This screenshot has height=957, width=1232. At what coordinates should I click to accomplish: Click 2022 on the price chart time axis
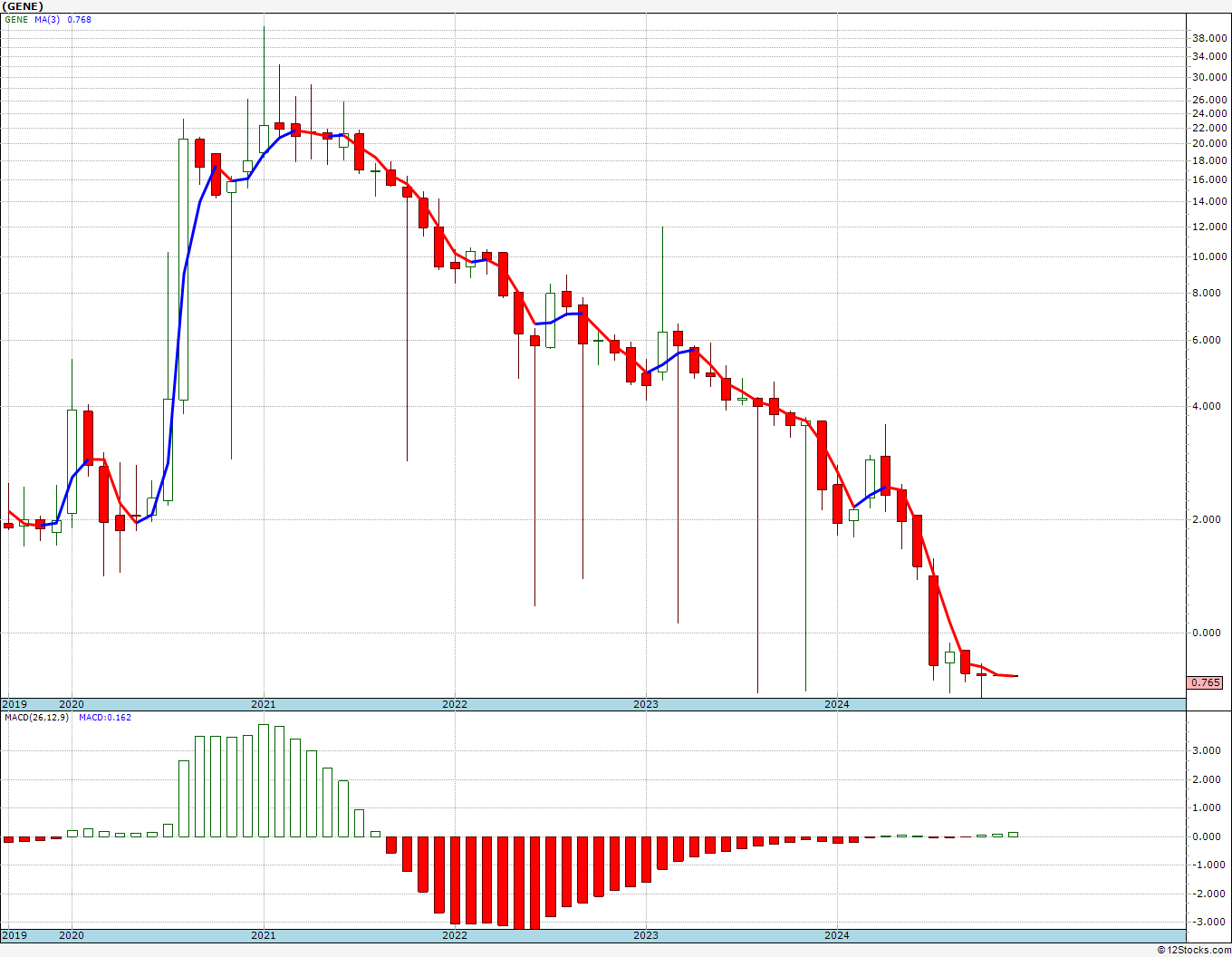point(455,704)
